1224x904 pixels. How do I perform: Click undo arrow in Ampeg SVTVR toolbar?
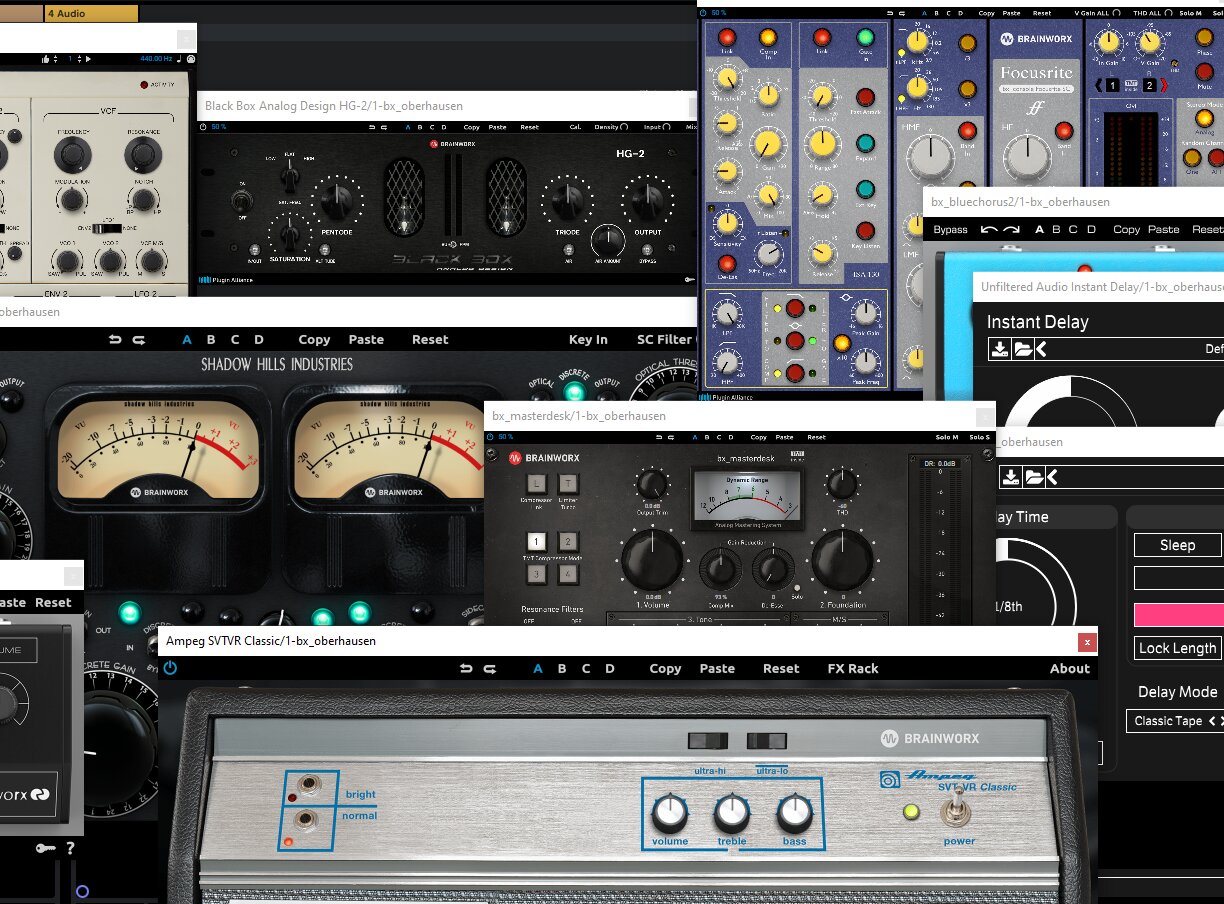465,669
